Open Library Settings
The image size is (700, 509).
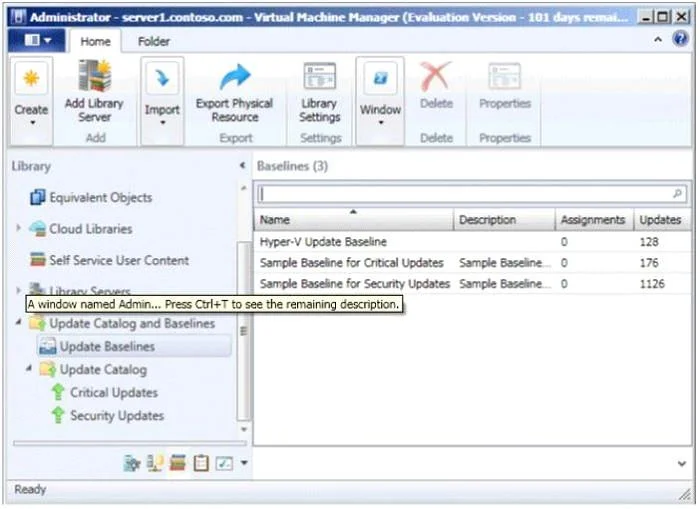pyautogui.click(x=320, y=93)
